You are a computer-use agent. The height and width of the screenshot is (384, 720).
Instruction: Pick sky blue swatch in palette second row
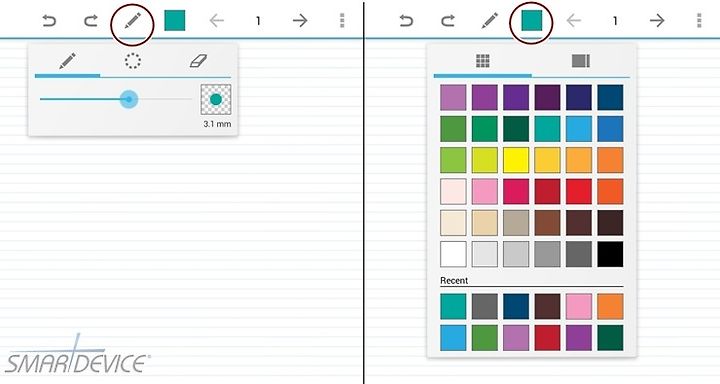coord(579,129)
